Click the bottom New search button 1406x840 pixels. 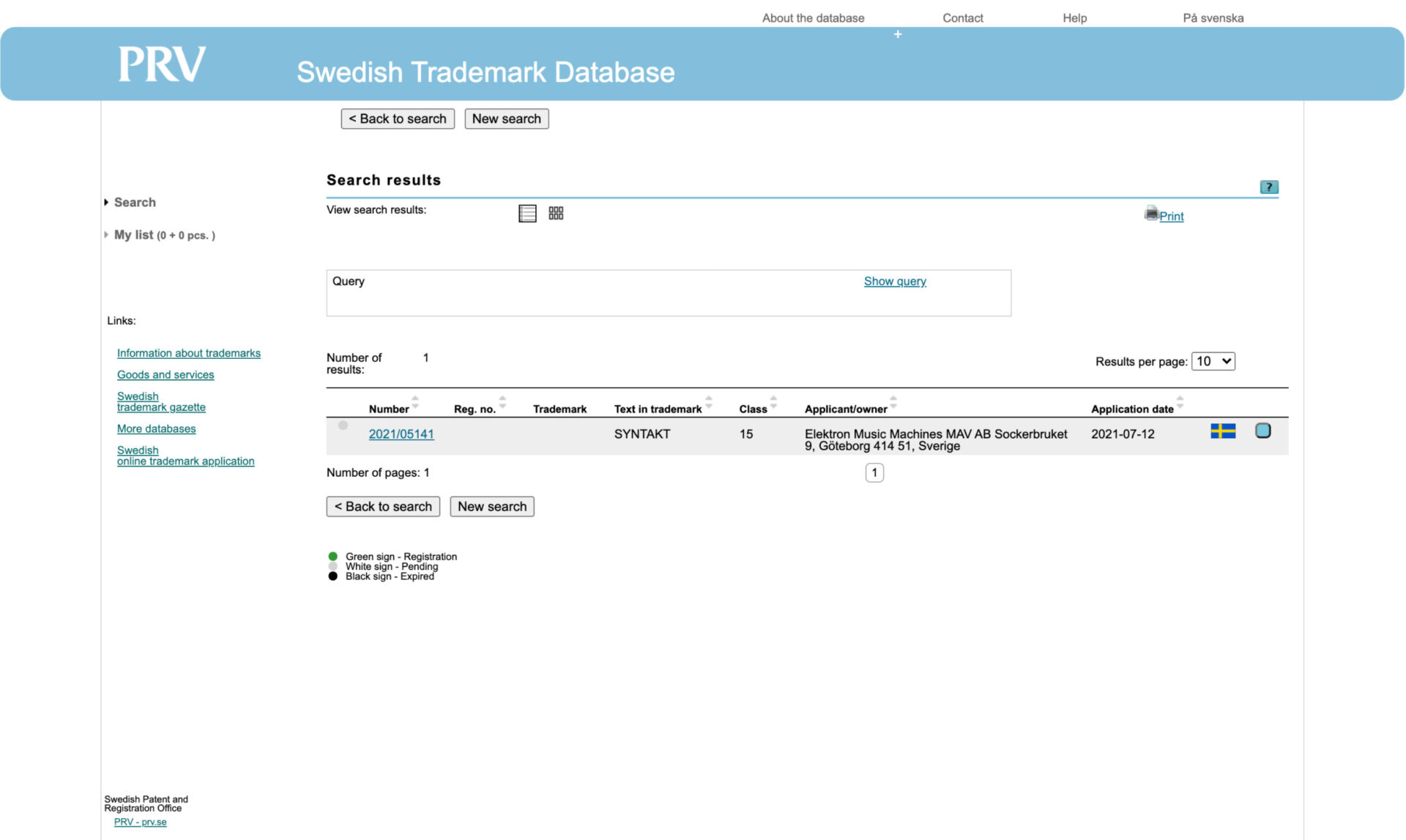(x=492, y=507)
